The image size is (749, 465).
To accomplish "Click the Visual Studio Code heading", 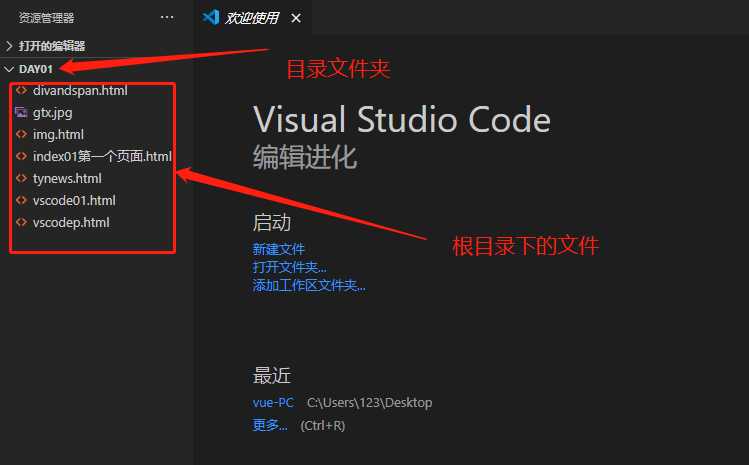I will point(402,119).
